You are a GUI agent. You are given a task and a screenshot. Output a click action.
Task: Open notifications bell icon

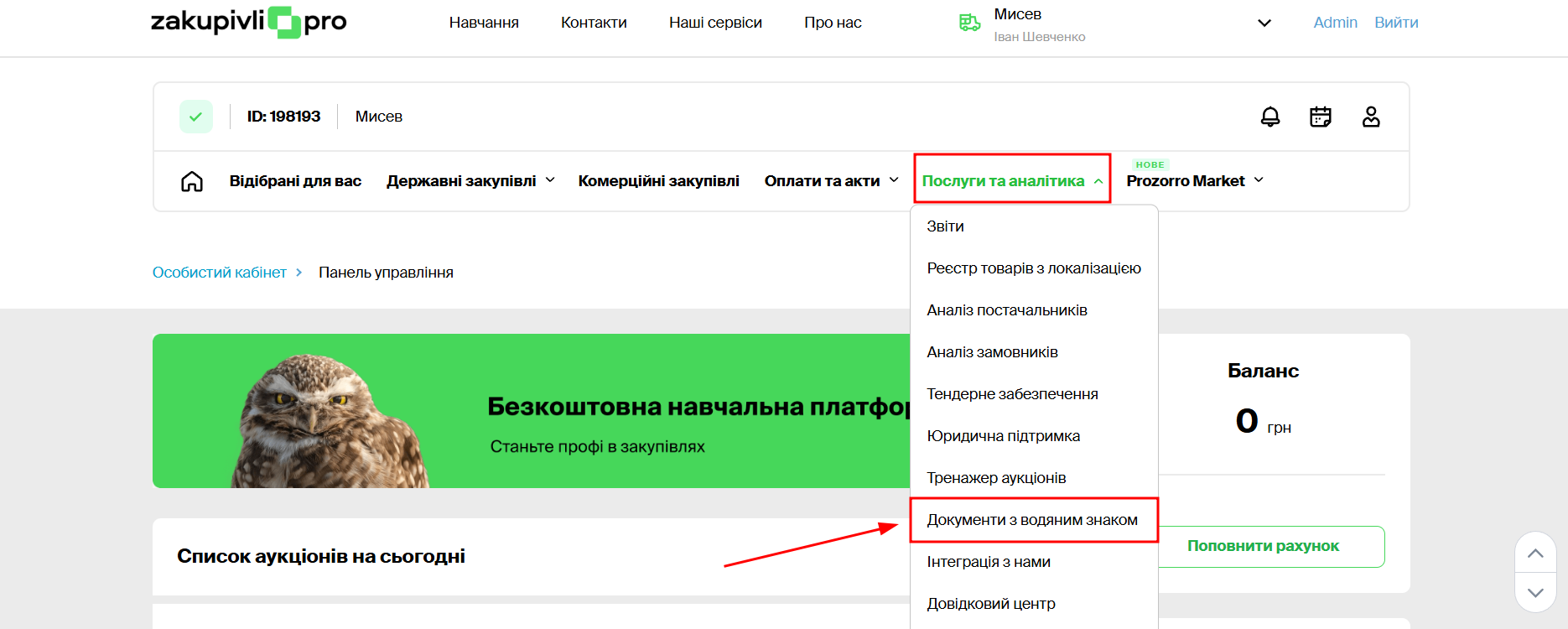[x=1270, y=117]
